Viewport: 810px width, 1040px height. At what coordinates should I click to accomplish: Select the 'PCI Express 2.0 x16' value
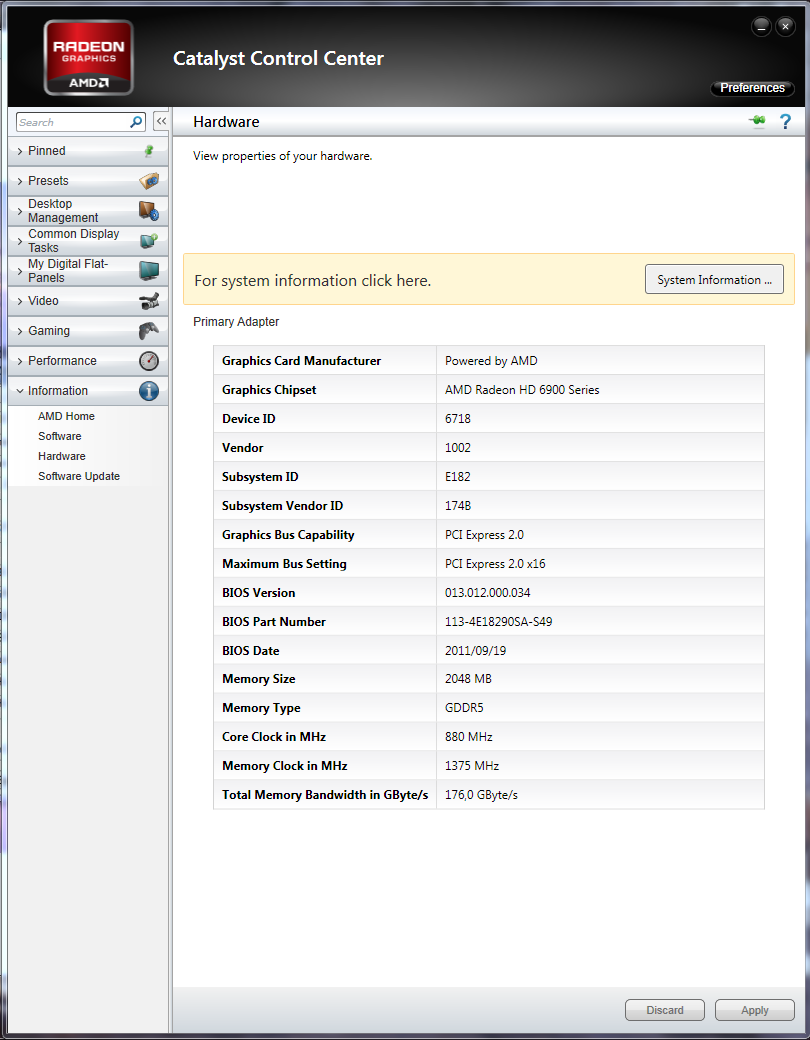(495, 564)
